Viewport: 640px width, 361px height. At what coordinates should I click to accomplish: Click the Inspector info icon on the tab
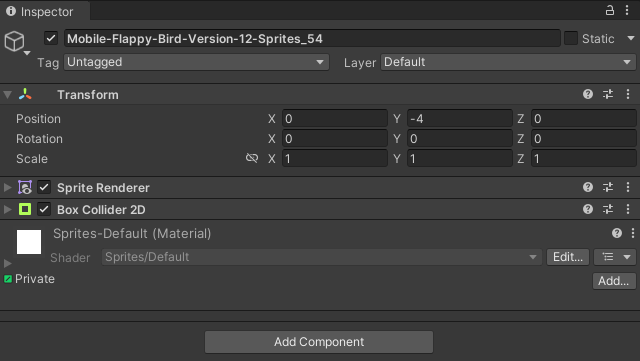pyautogui.click(x=11, y=11)
